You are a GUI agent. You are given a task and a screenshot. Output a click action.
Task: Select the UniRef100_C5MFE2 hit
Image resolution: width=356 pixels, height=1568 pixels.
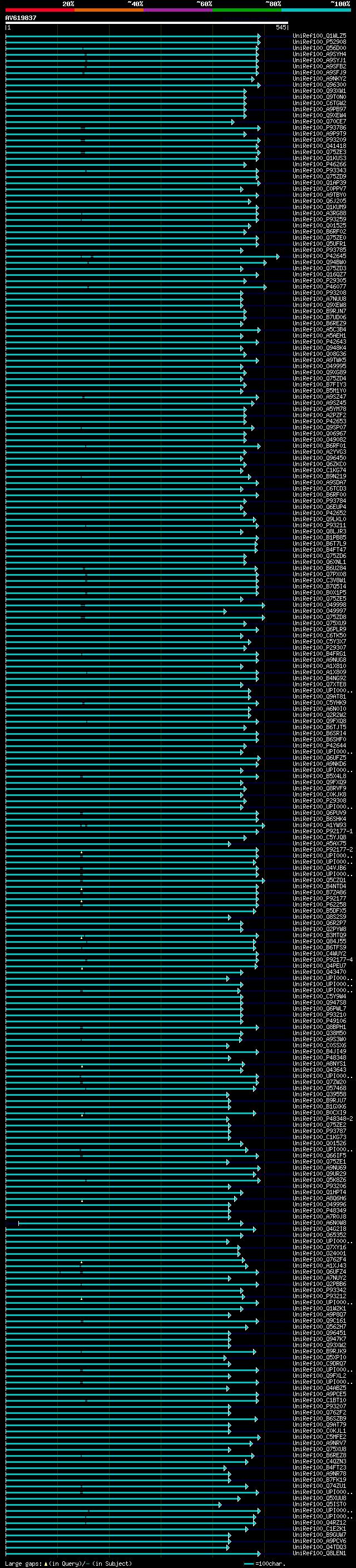tap(319, 1437)
